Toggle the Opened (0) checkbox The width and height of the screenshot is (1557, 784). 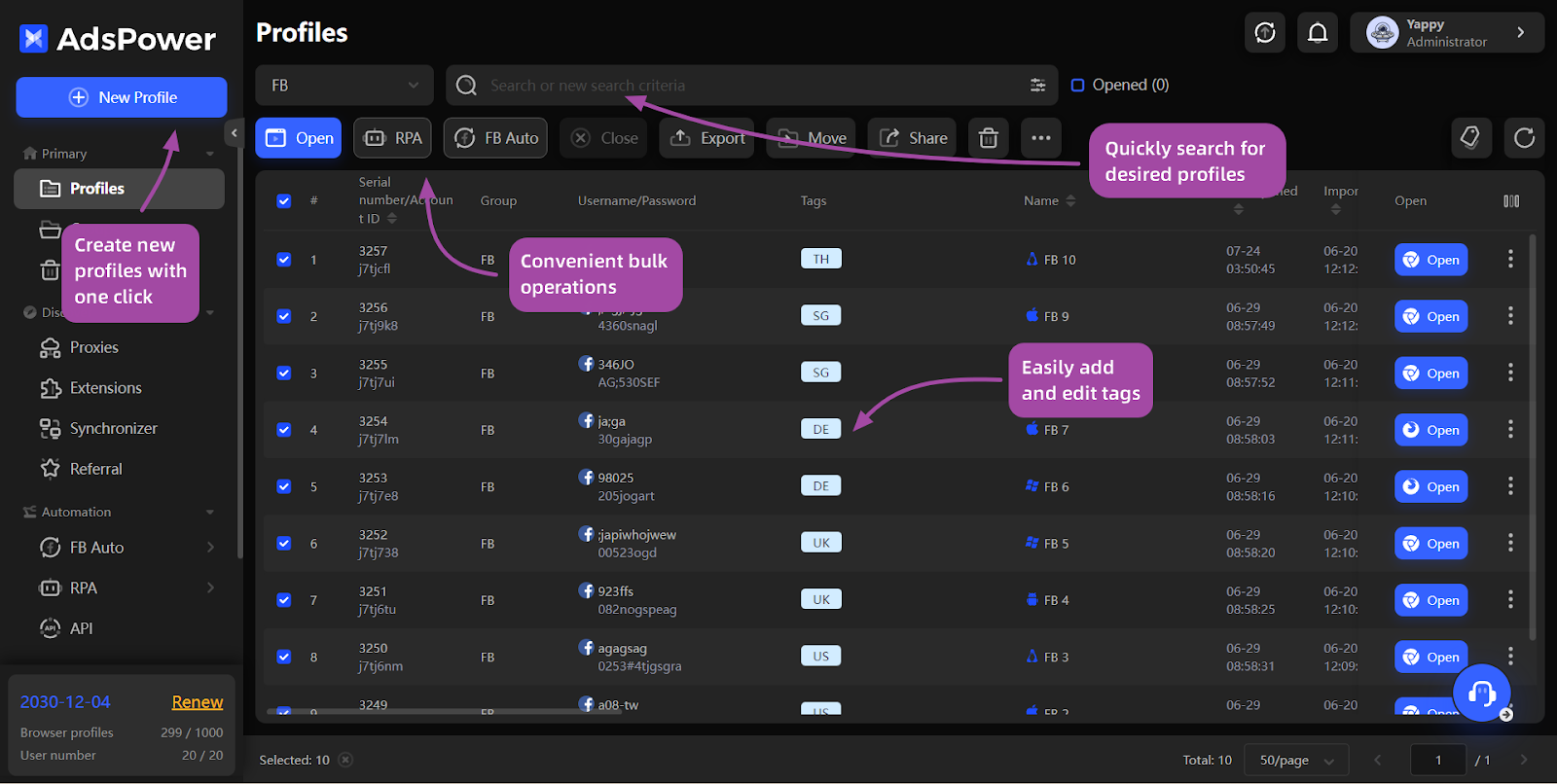tap(1077, 86)
